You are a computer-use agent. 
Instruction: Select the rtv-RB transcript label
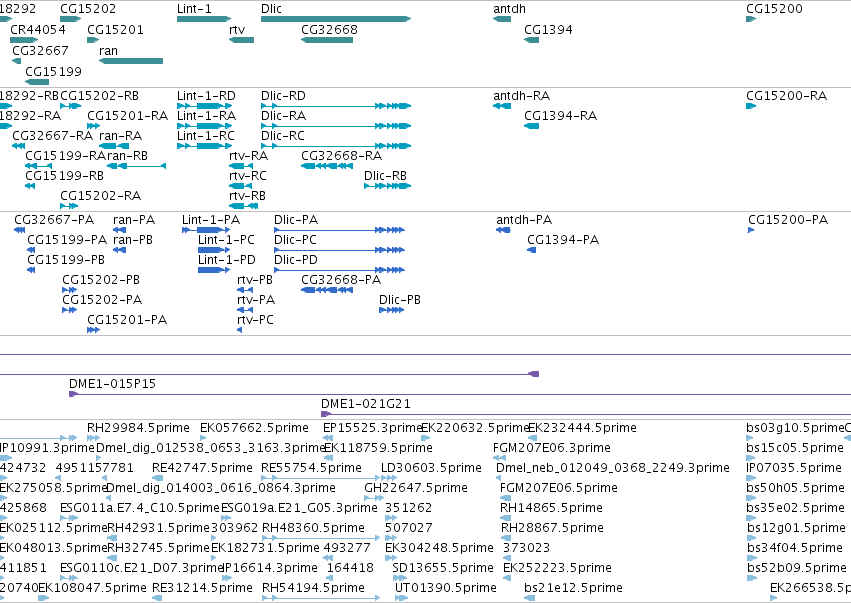pos(247,196)
